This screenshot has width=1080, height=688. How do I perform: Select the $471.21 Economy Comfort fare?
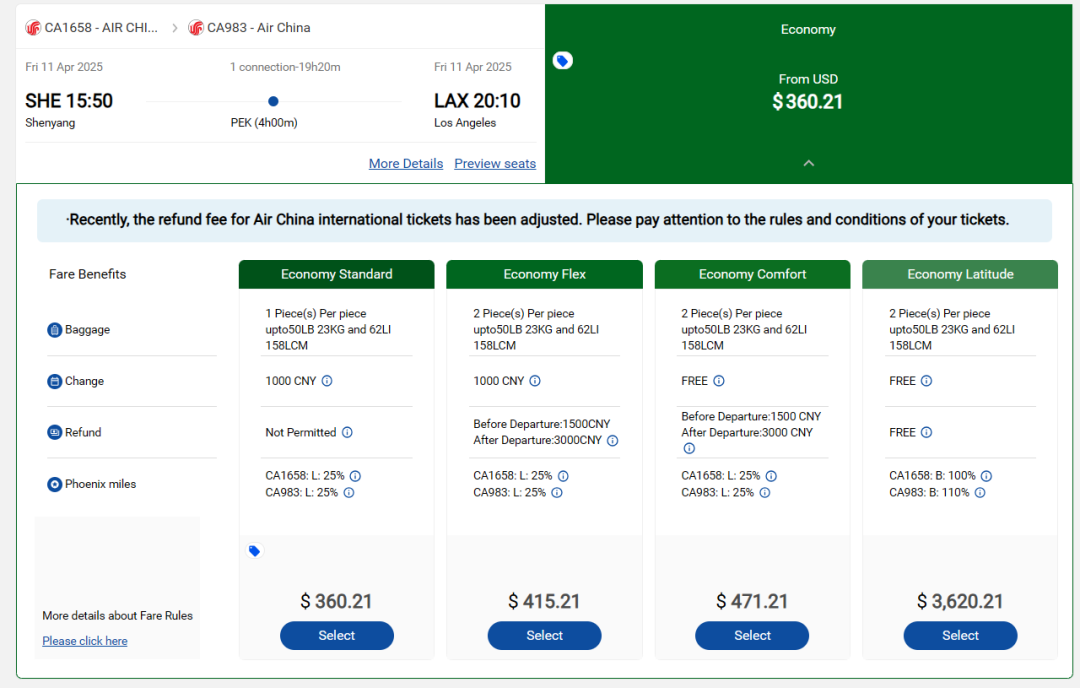pyautogui.click(x=752, y=636)
